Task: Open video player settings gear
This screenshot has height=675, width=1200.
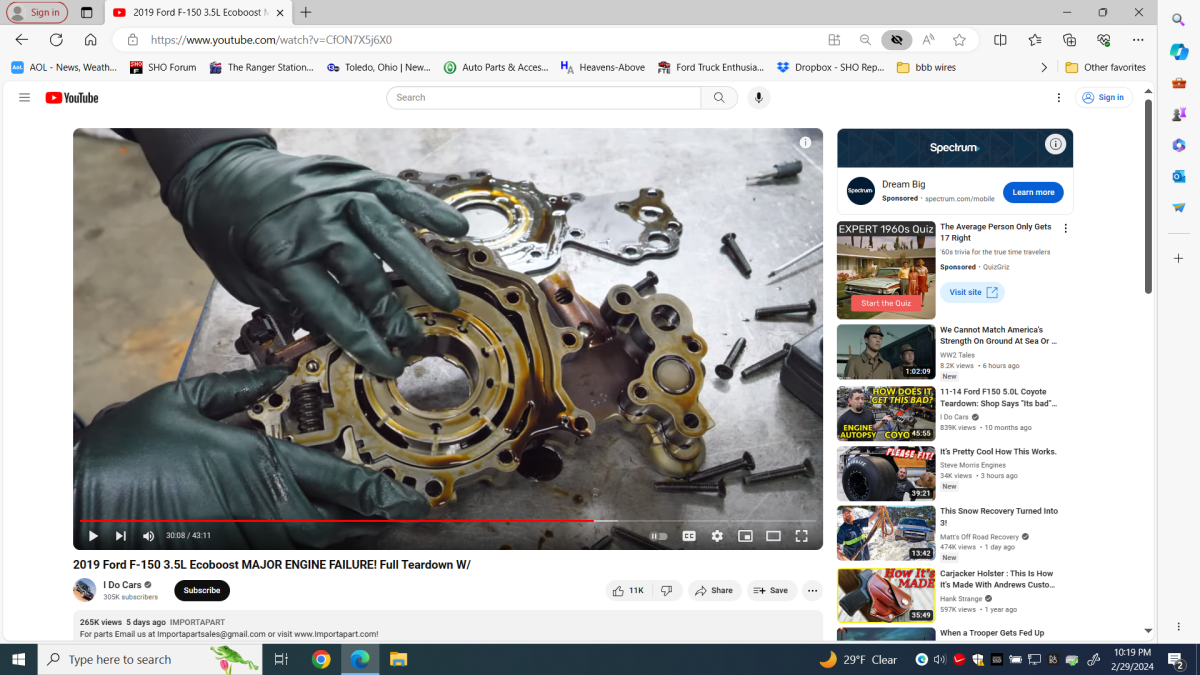Action: pos(717,536)
